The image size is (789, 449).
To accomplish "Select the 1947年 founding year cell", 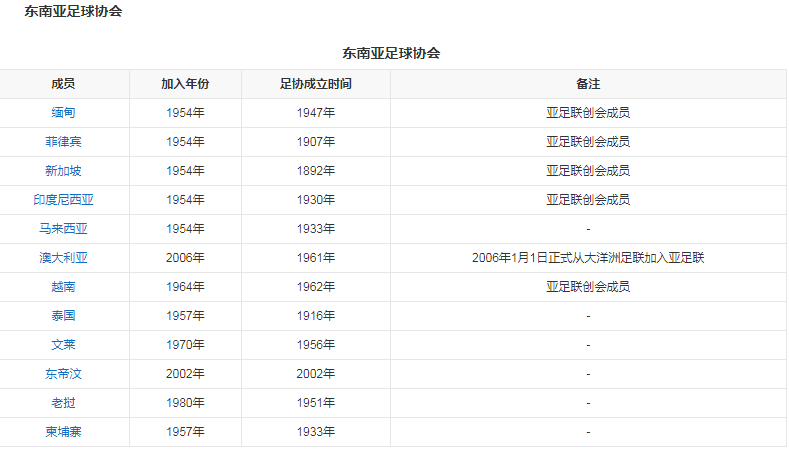I will click(315, 113).
